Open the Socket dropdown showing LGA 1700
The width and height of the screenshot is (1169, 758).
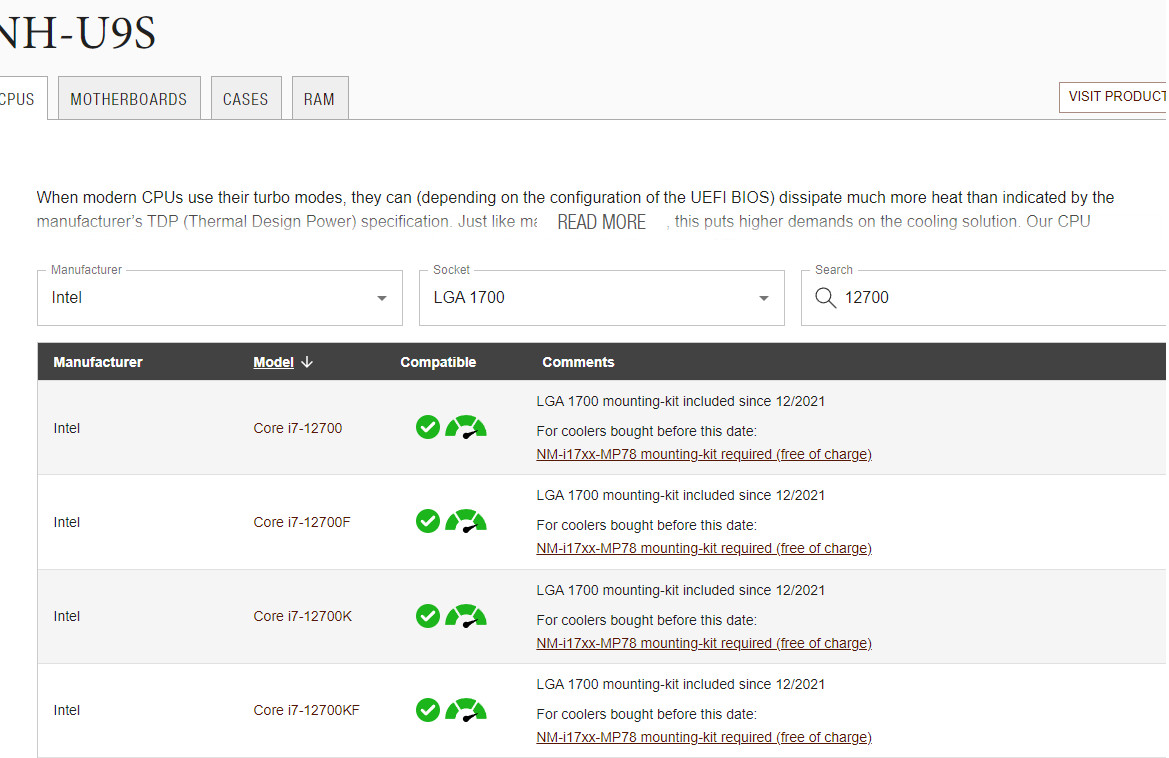[x=601, y=298]
